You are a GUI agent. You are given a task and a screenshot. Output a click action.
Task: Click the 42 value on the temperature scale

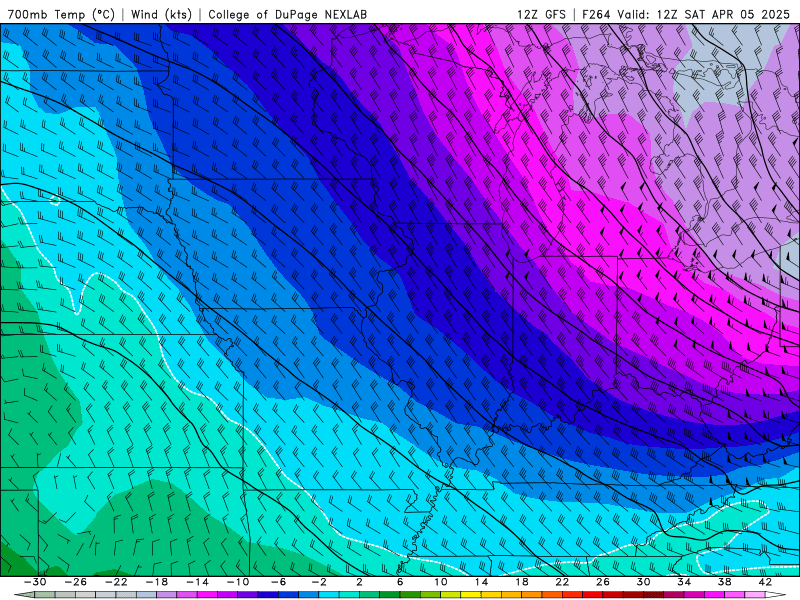(765, 582)
